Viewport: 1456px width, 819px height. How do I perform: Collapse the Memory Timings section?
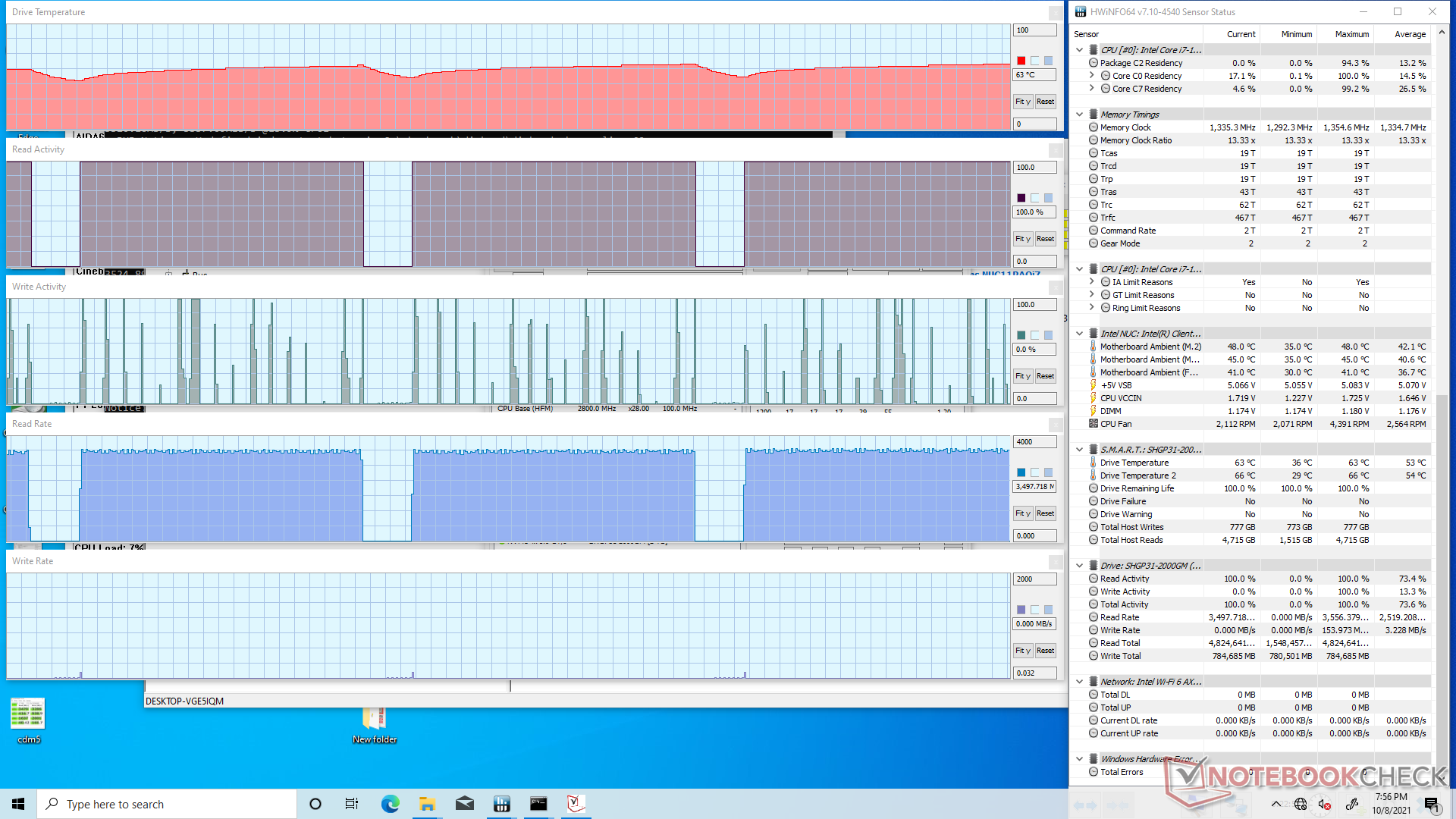pyautogui.click(x=1079, y=115)
